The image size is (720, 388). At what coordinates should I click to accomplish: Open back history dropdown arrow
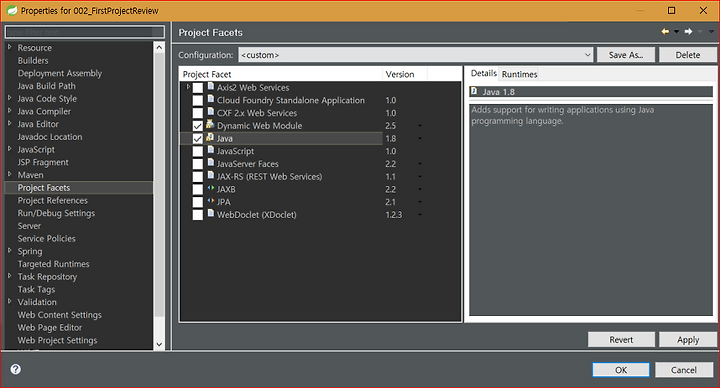[x=676, y=32]
